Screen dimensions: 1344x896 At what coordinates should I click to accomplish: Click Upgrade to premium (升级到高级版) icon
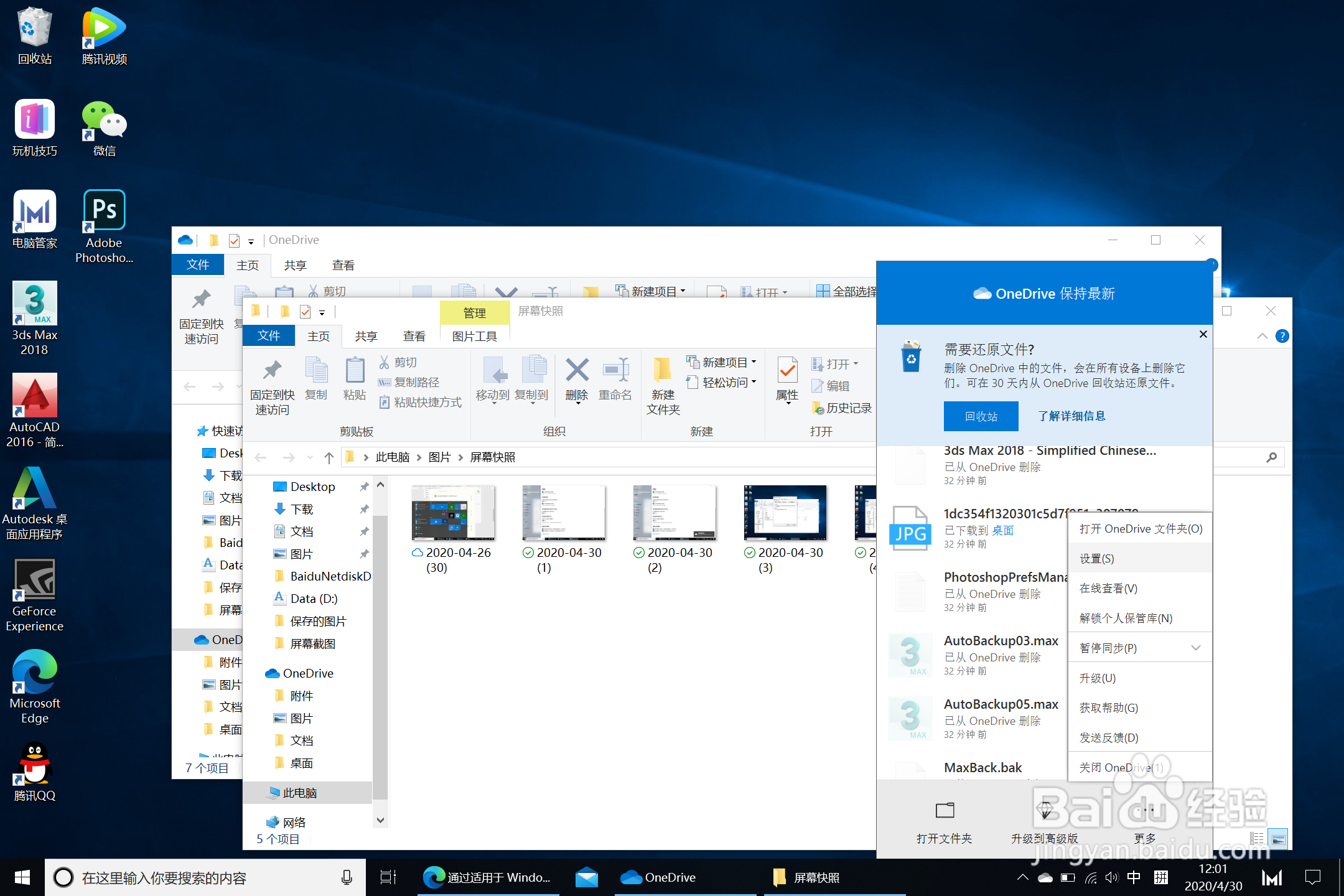tap(1045, 821)
